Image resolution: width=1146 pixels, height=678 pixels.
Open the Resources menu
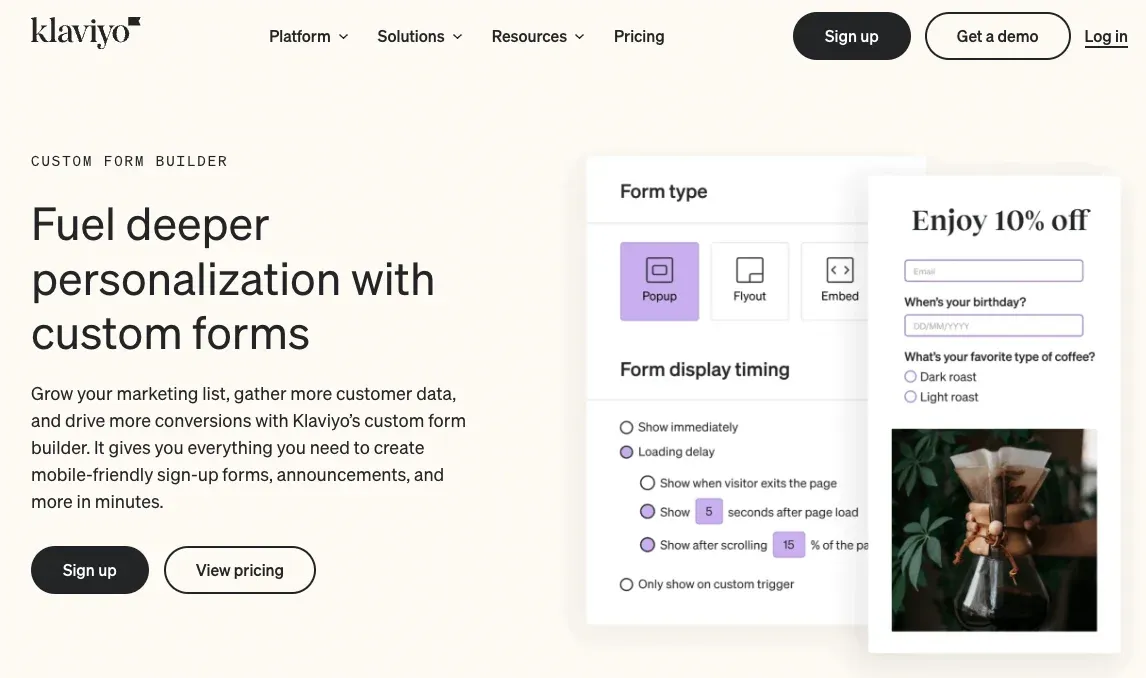538,37
